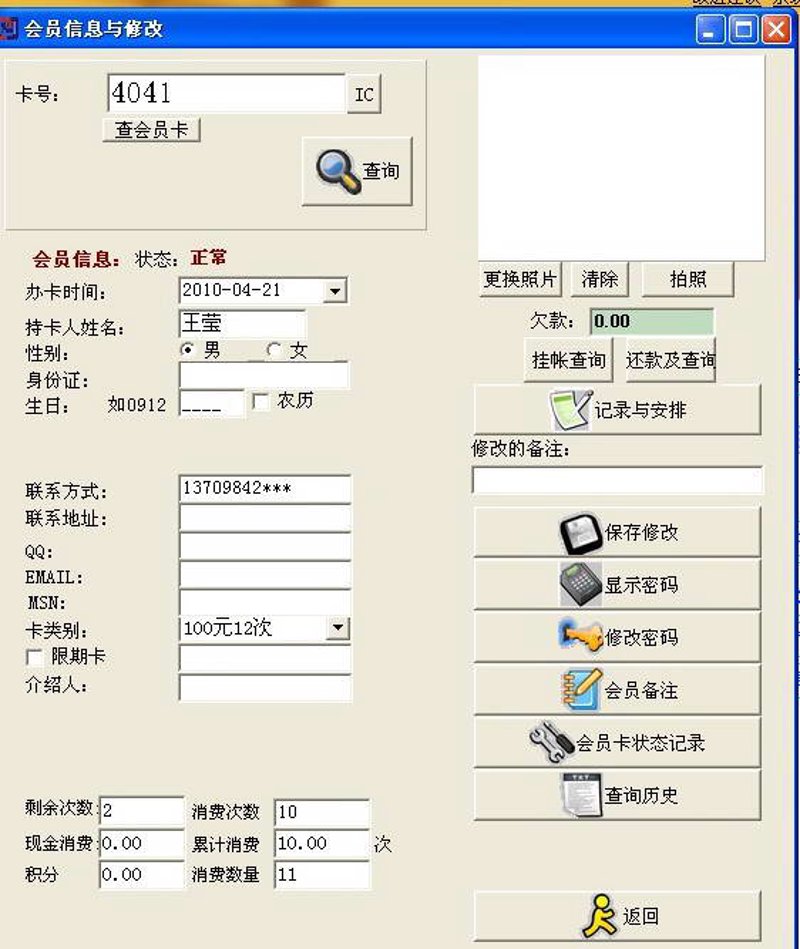Click the 挂帐查询 button

(568, 361)
